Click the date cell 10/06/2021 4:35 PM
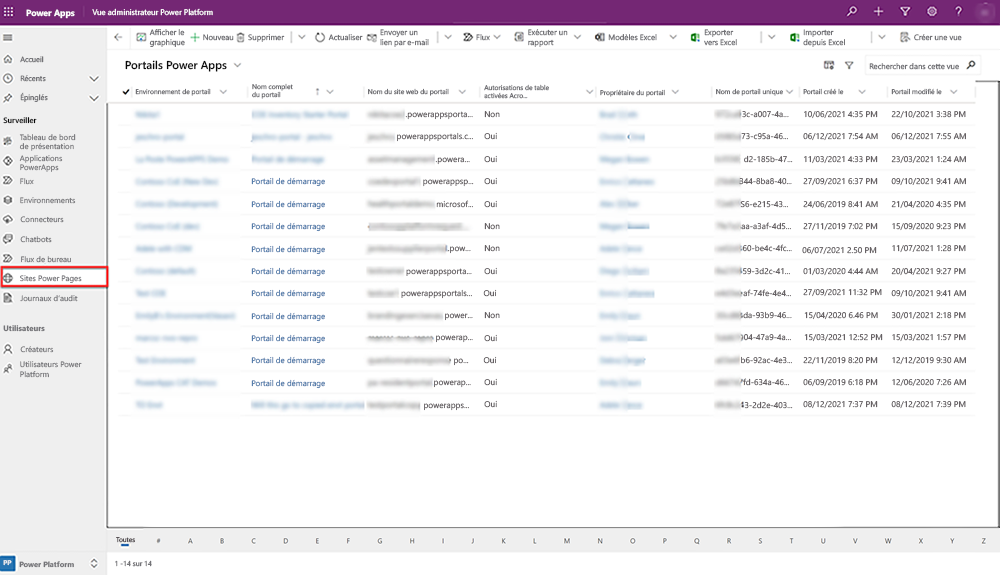The width and height of the screenshot is (1000, 575). [840, 114]
